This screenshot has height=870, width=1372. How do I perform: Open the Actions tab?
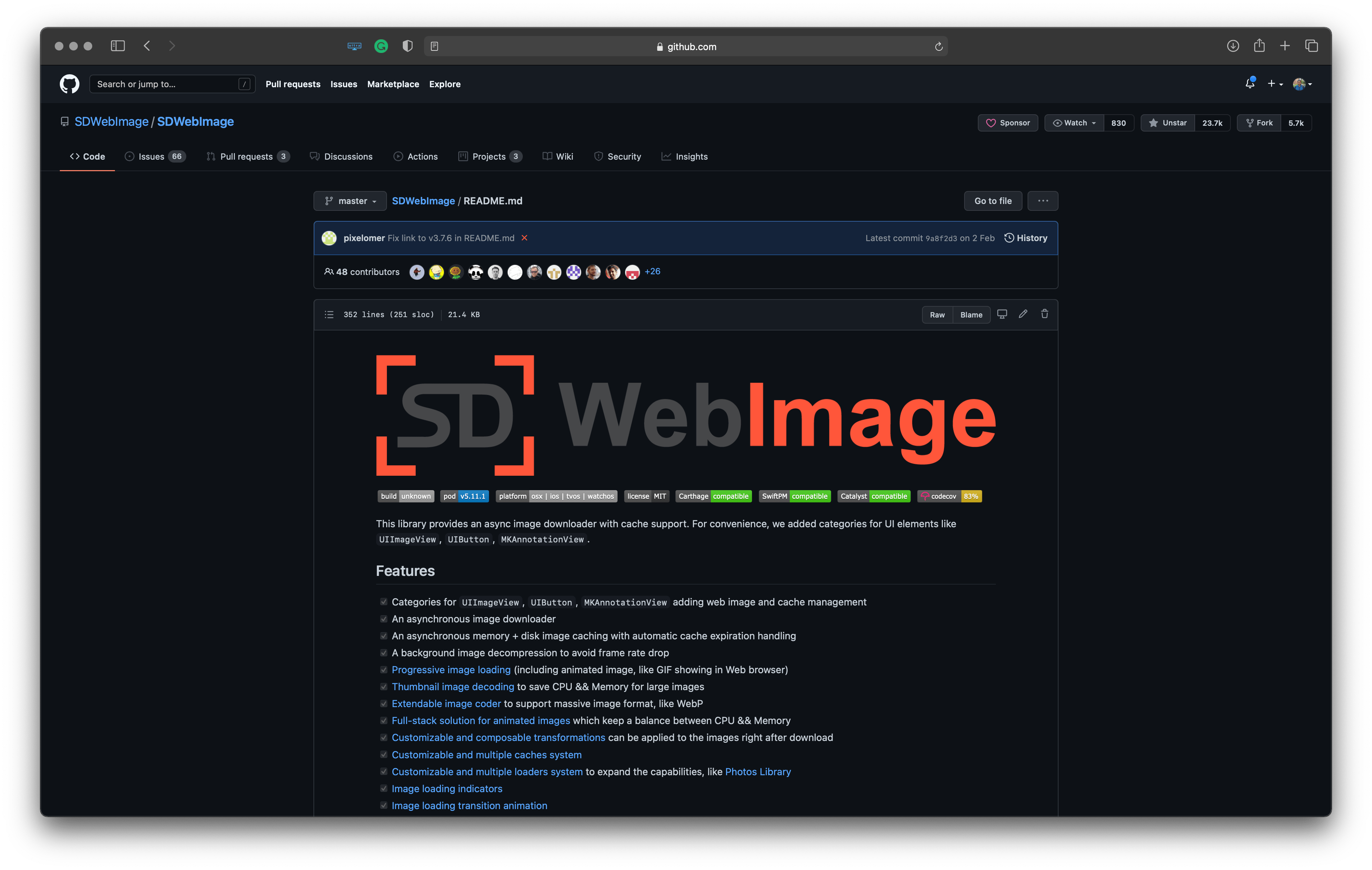coord(416,156)
